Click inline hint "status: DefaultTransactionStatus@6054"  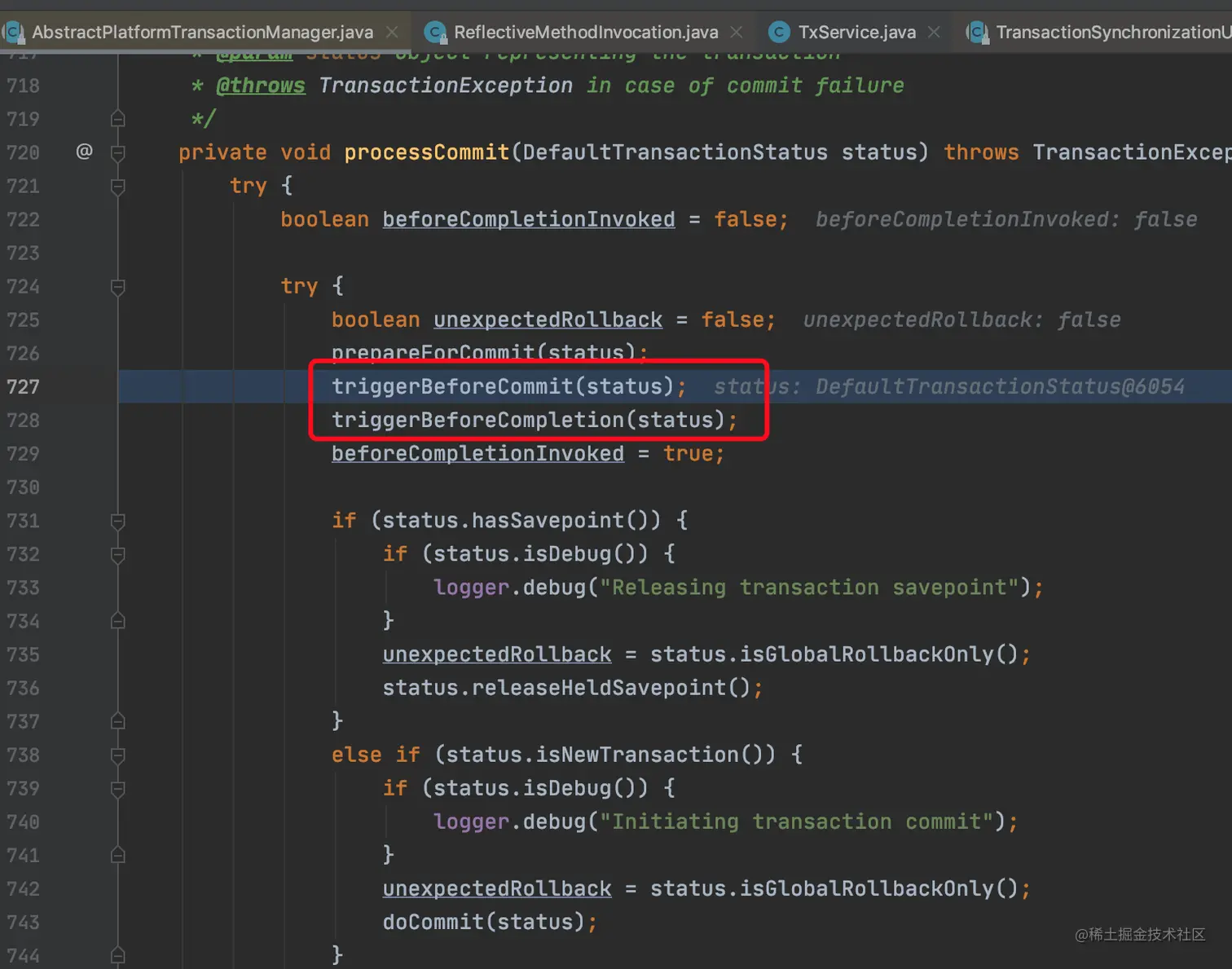[x=949, y=386]
